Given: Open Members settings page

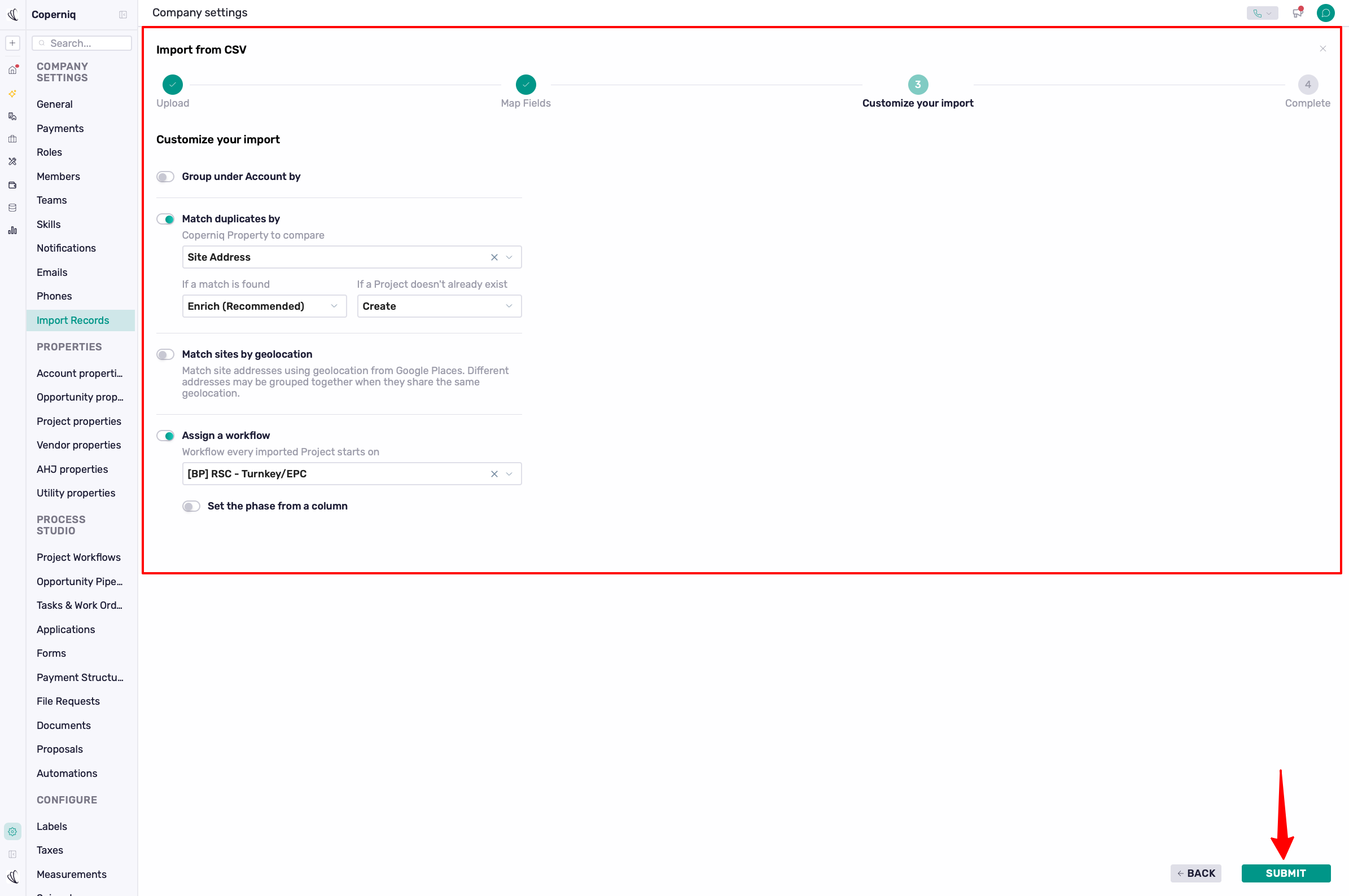Looking at the screenshot, I should (58, 177).
